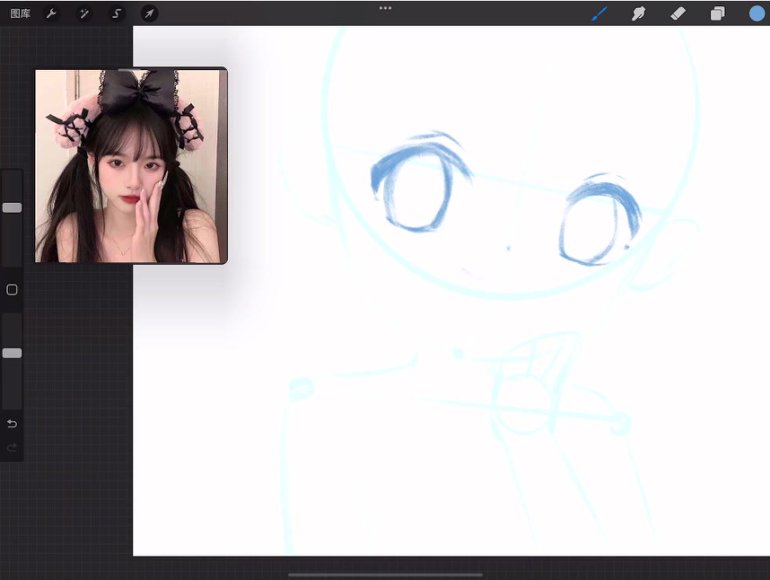Select the Eraser tool
The height and width of the screenshot is (580, 770).
677,14
